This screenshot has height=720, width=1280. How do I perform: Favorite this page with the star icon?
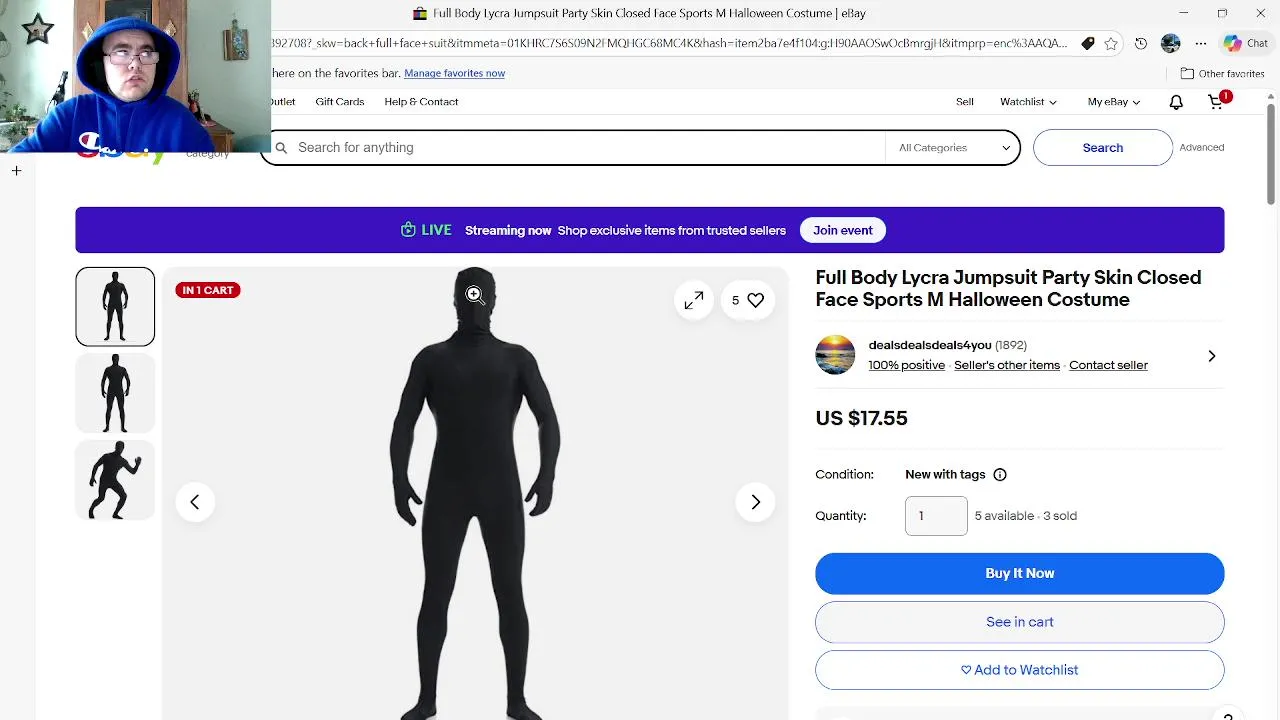point(1111,44)
